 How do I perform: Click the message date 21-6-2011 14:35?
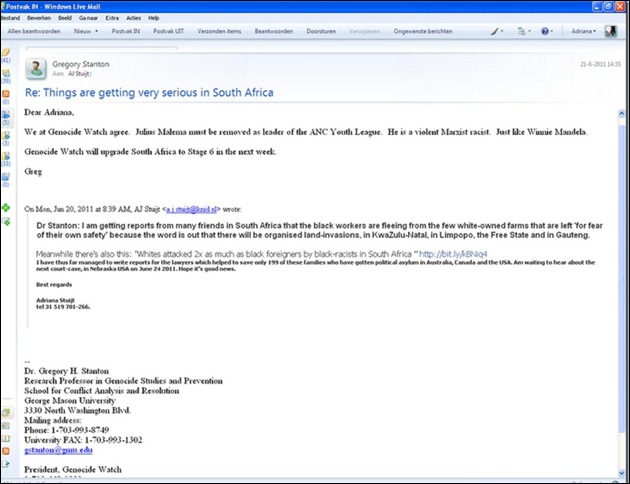600,64
